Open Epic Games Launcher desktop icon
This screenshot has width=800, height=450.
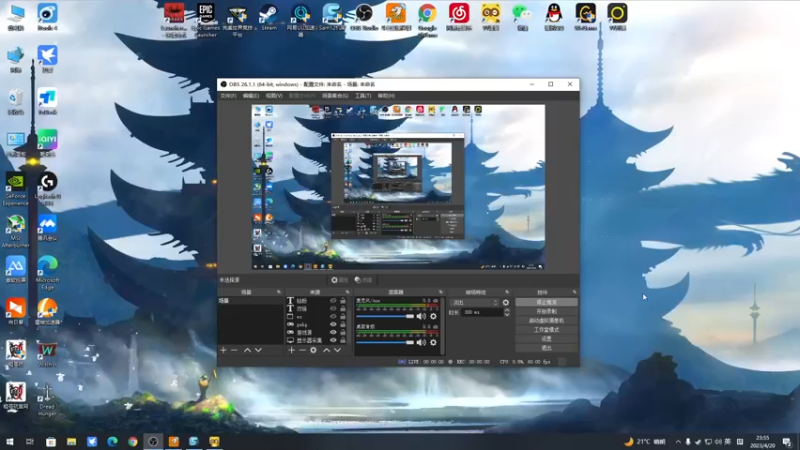pyautogui.click(x=206, y=19)
